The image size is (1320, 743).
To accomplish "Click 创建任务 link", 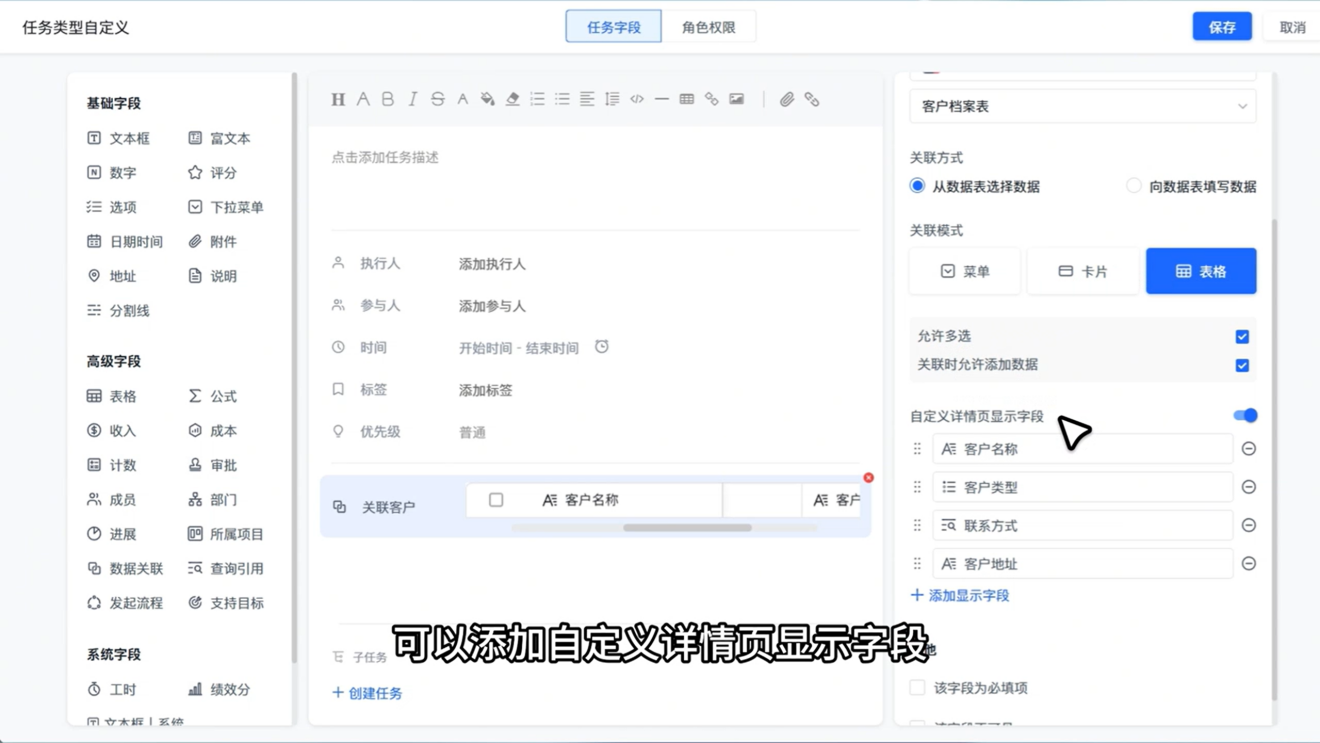I will pyautogui.click(x=367, y=693).
